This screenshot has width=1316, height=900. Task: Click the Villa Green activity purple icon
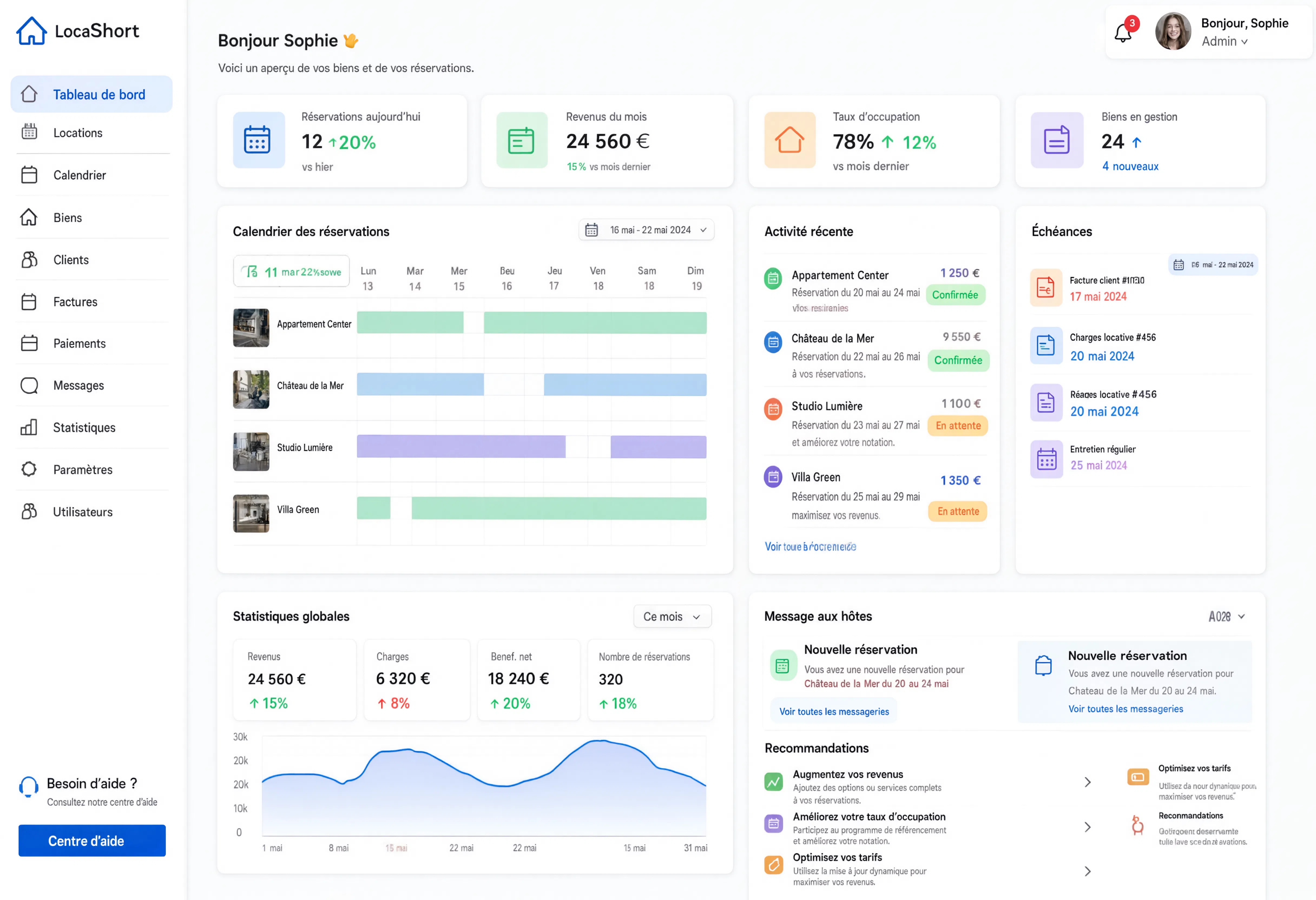pos(773,477)
